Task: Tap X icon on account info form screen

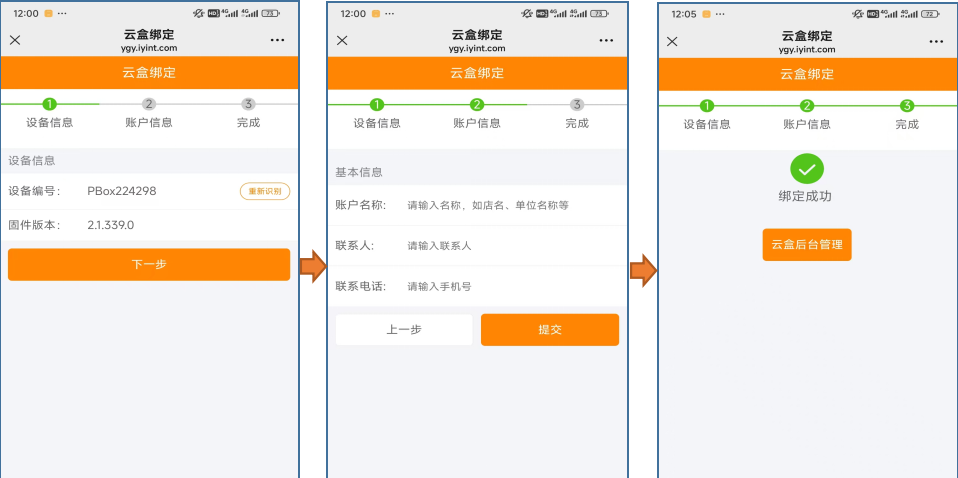Action: click(342, 40)
